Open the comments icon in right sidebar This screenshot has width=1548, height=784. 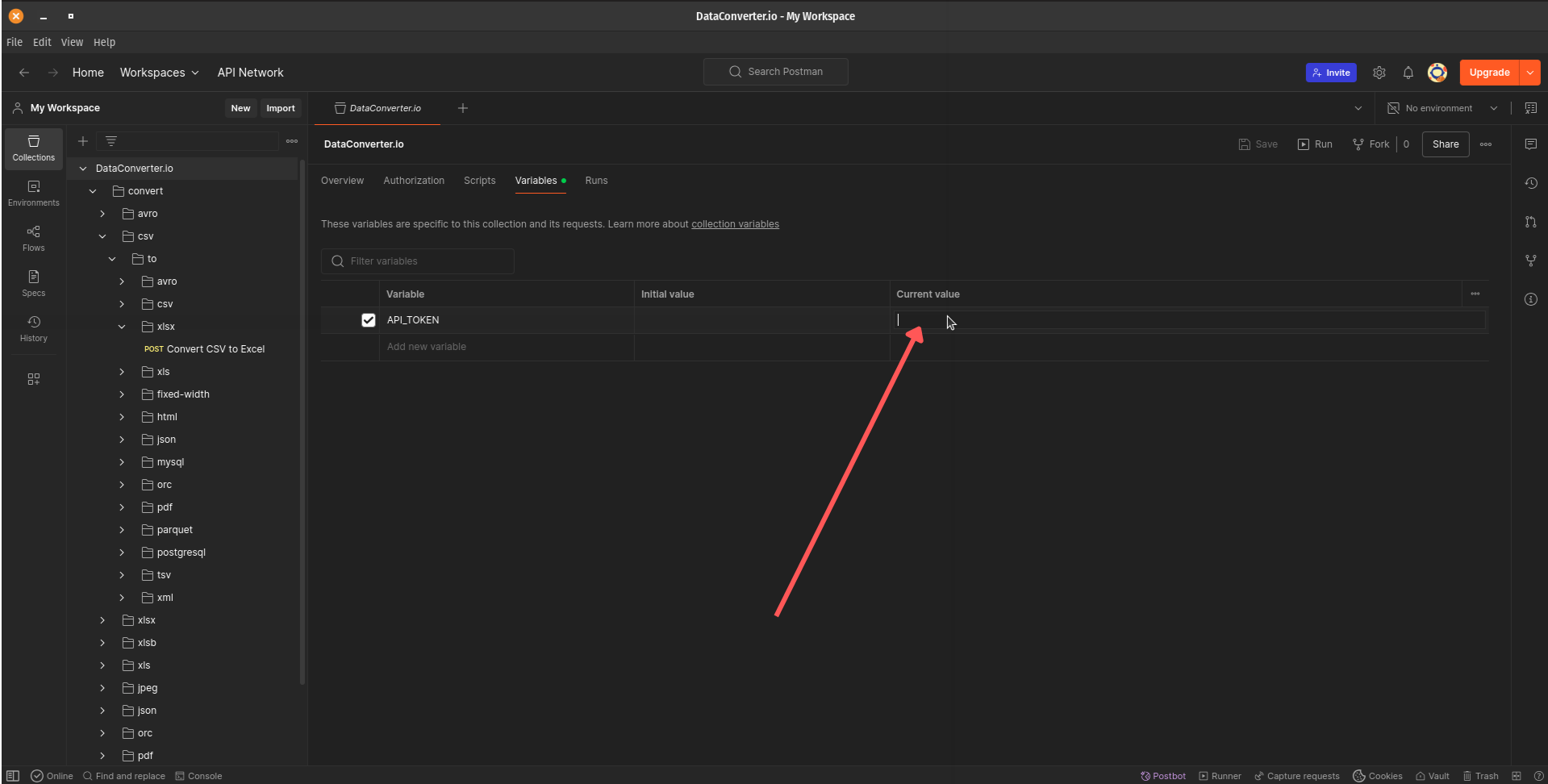tap(1530, 144)
